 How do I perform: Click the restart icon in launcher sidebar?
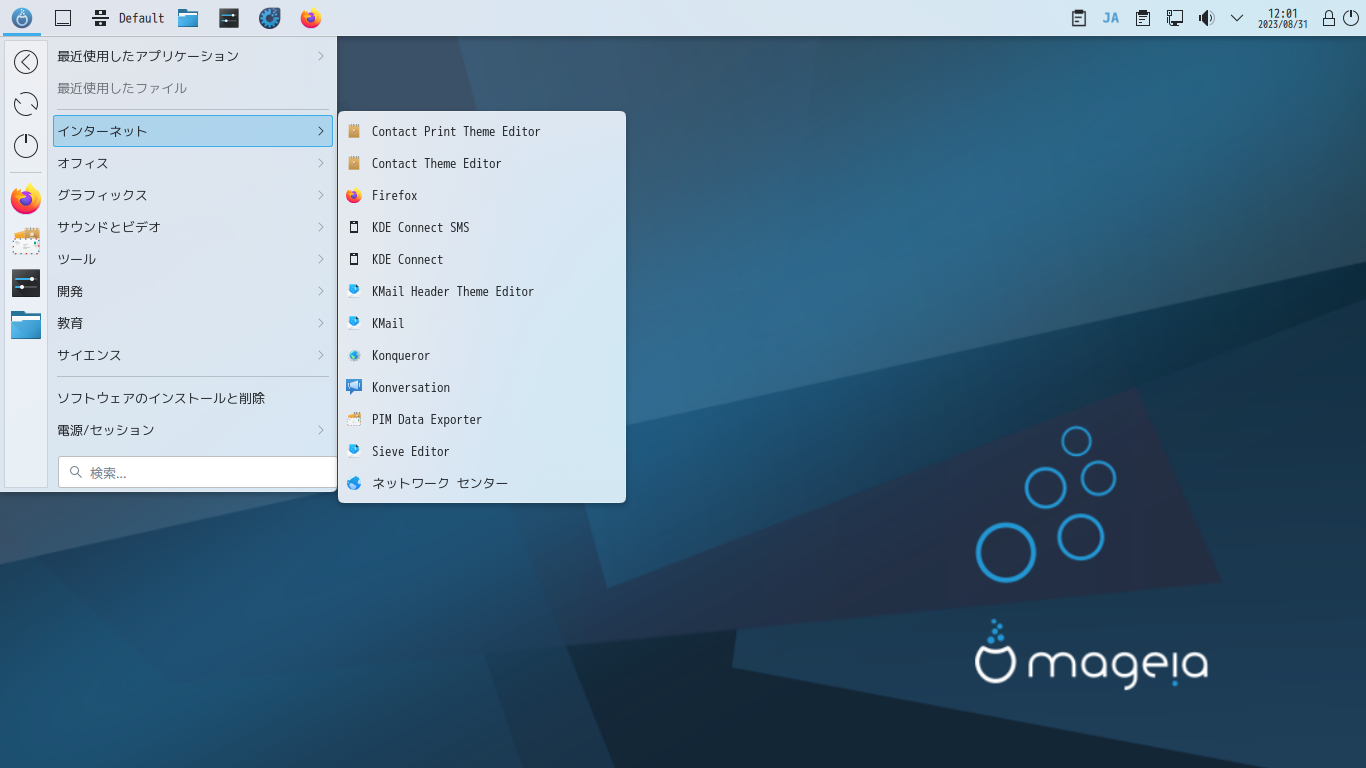(x=26, y=104)
